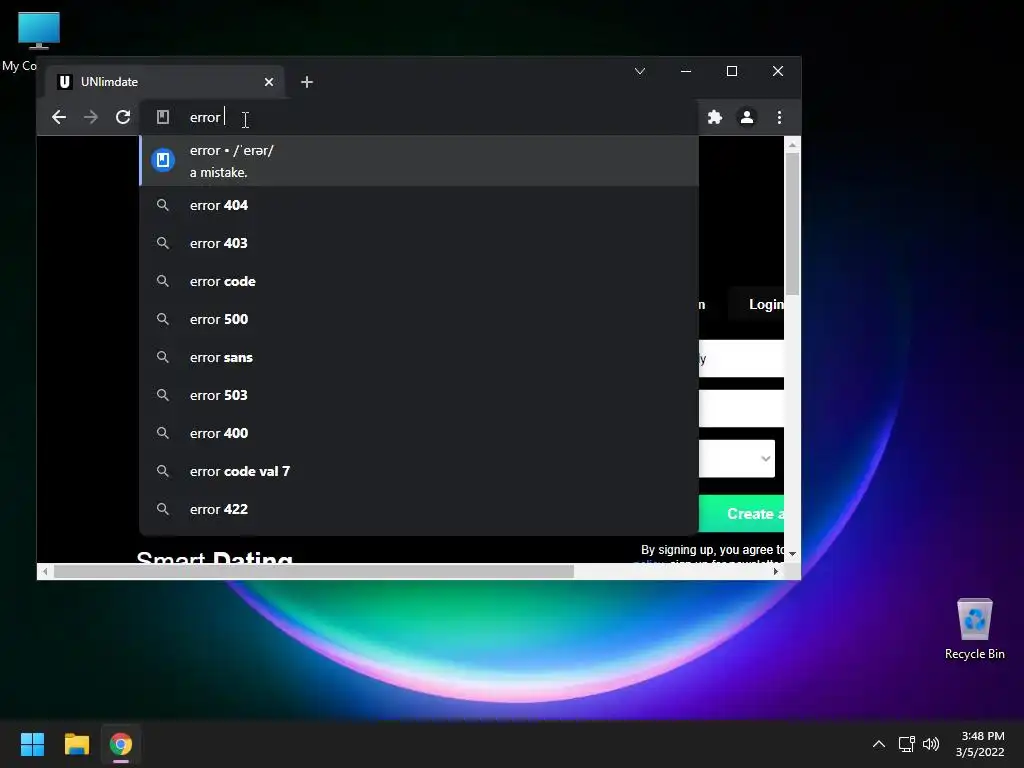Choose the 'error 403' suggestion

[x=419, y=243]
